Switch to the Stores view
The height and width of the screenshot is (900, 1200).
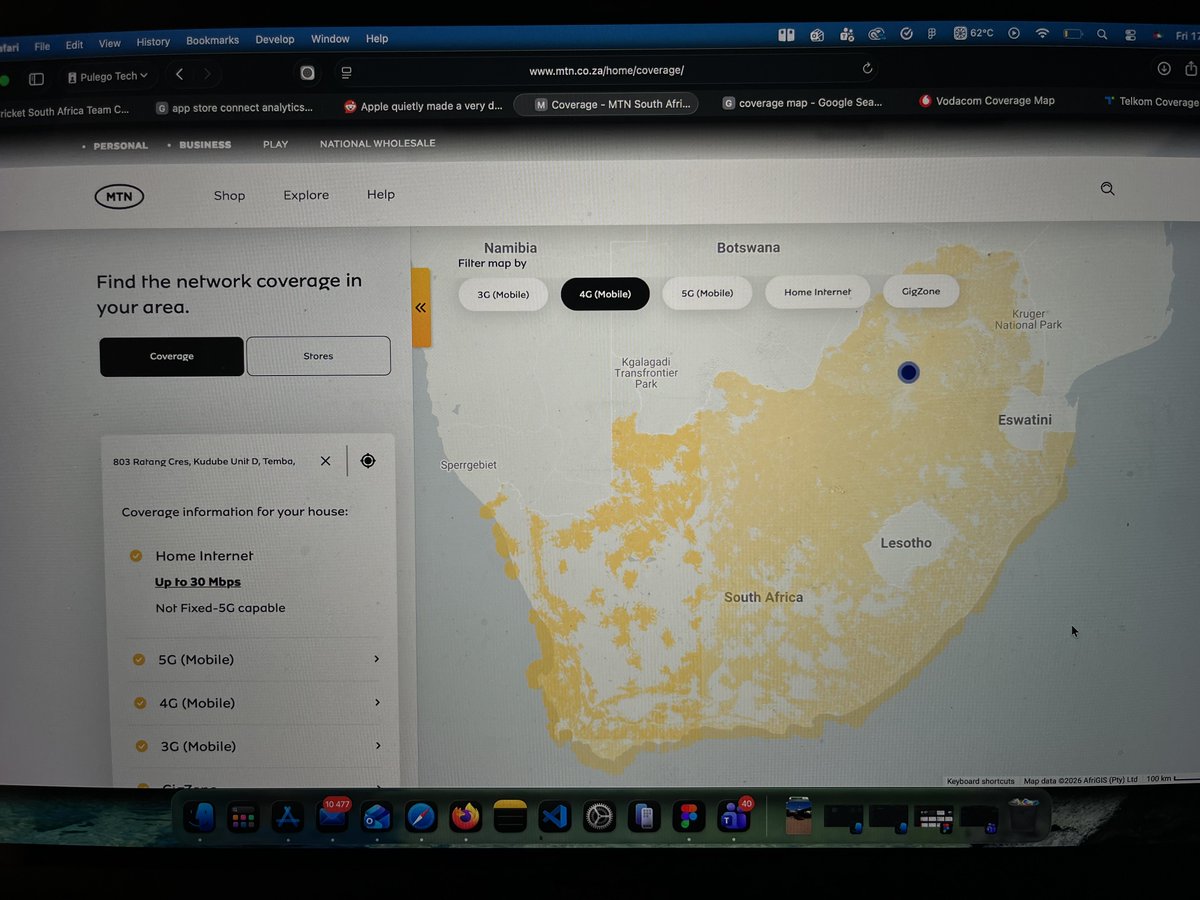coord(318,356)
